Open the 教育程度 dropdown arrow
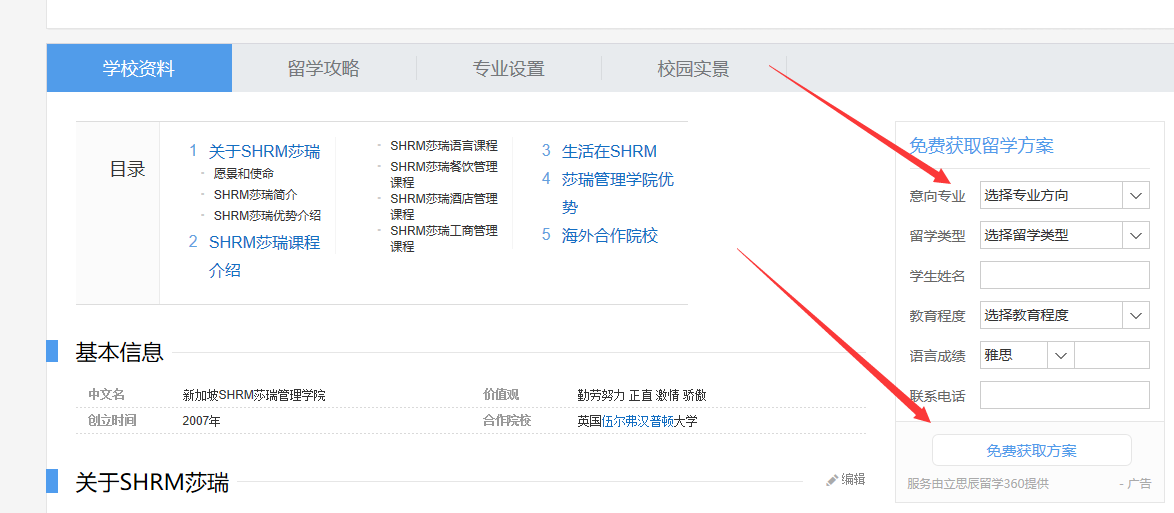This screenshot has width=1174, height=513. tap(1136, 315)
